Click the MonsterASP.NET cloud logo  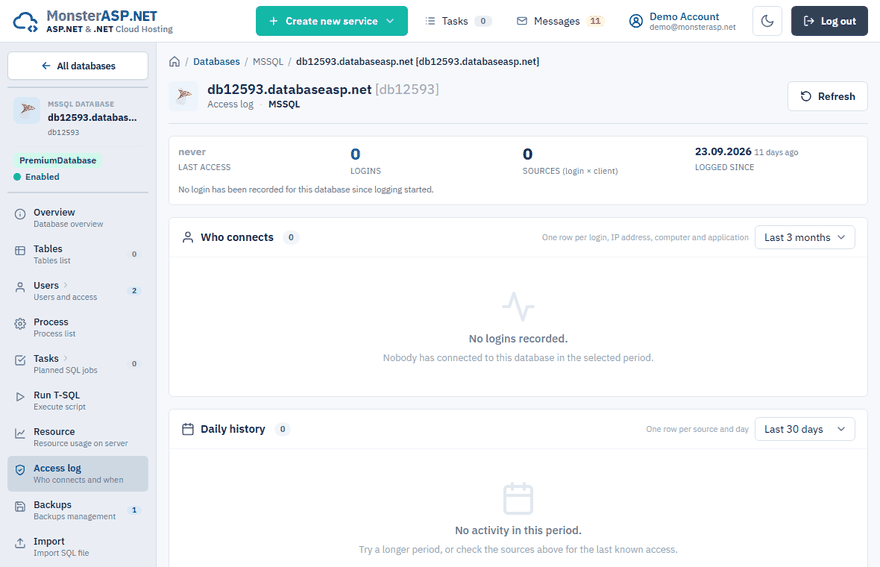[x=25, y=21]
